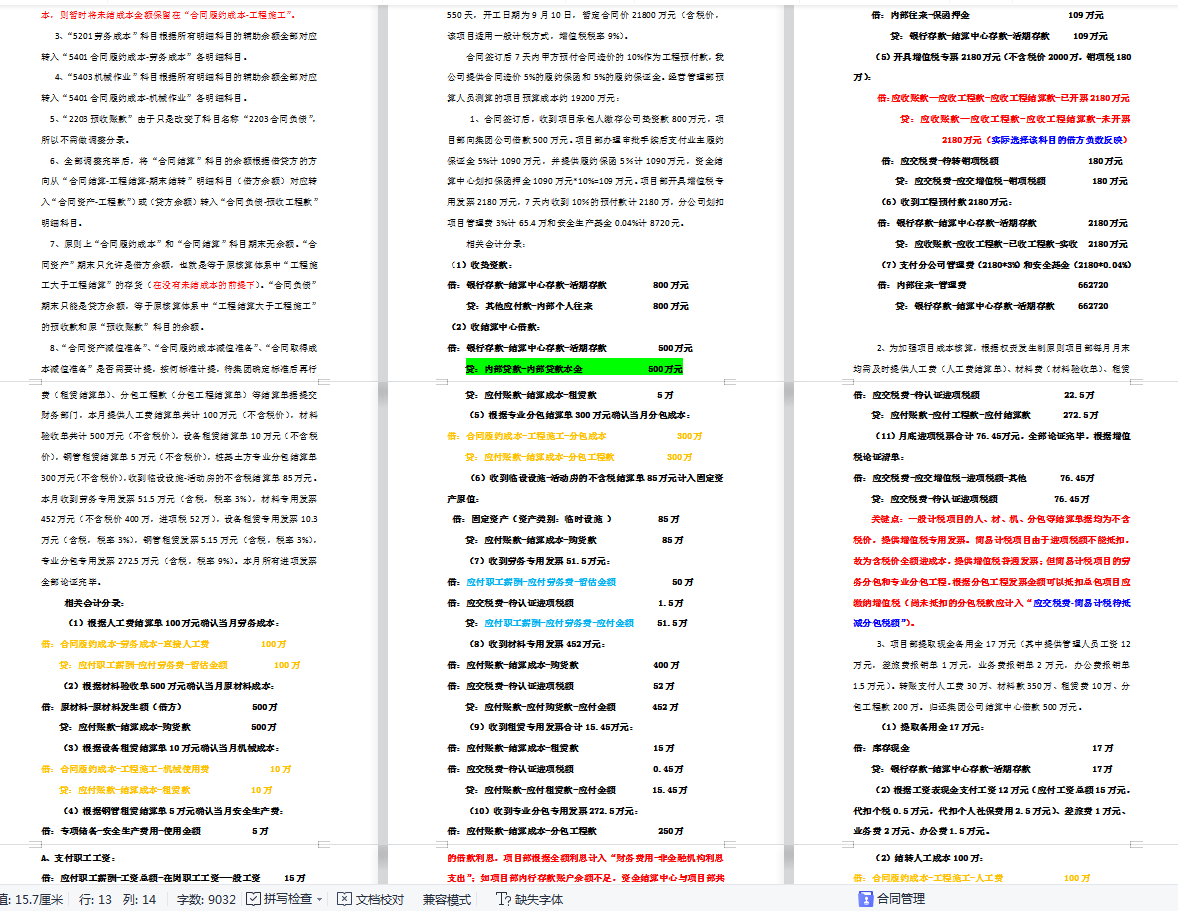Image resolution: width=1178 pixels, height=911 pixels.
Task: Click the heading （2）收结算中心借款
Action: tap(495, 327)
